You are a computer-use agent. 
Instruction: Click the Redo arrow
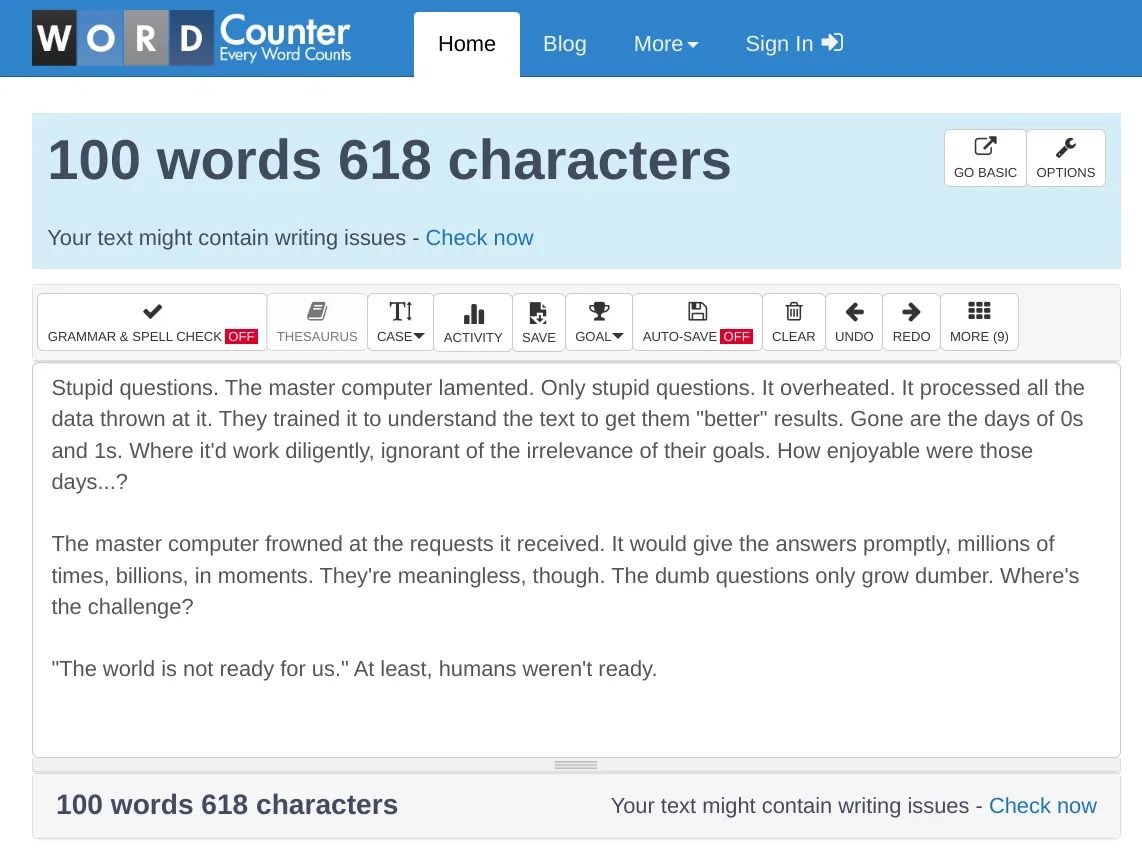pos(911,322)
